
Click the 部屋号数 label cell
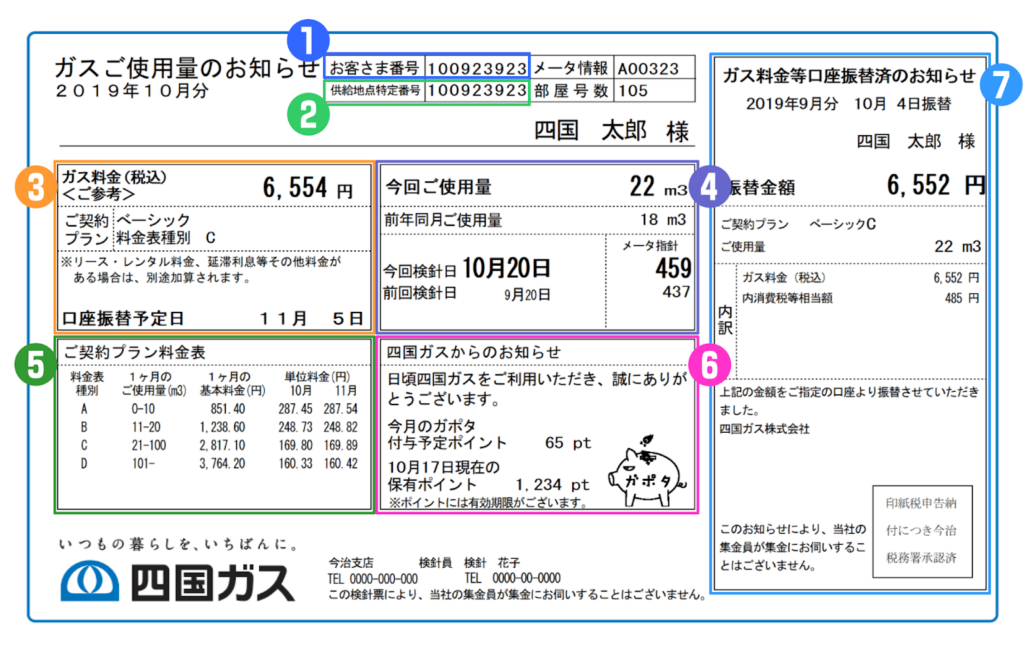pyautogui.click(x=571, y=91)
